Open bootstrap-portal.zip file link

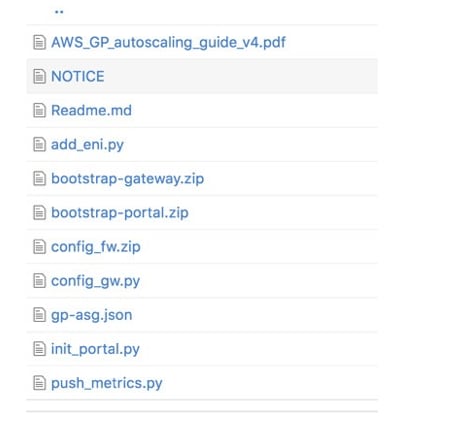click(x=120, y=213)
